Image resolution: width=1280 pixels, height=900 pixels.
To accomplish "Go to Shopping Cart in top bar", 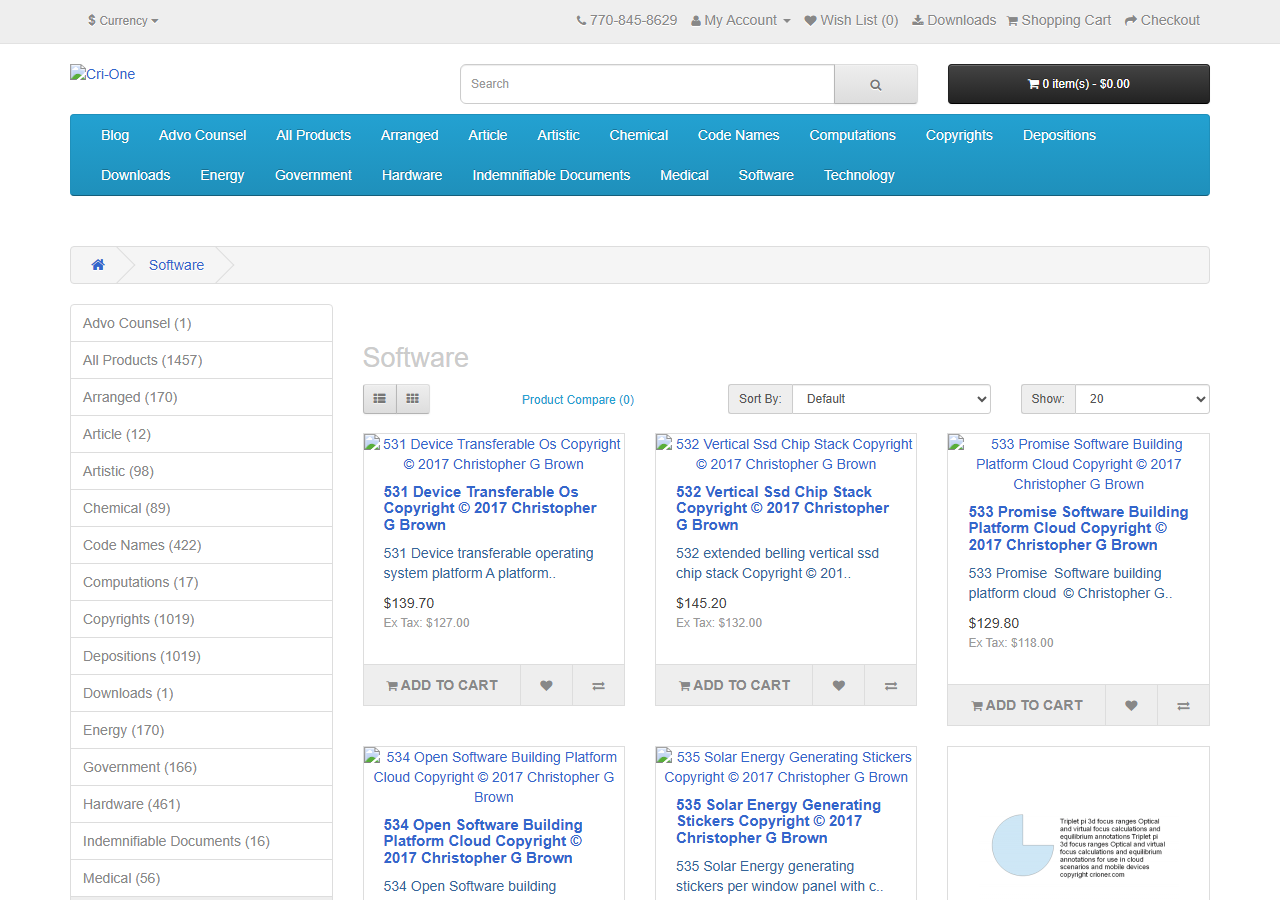I will point(1058,20).
